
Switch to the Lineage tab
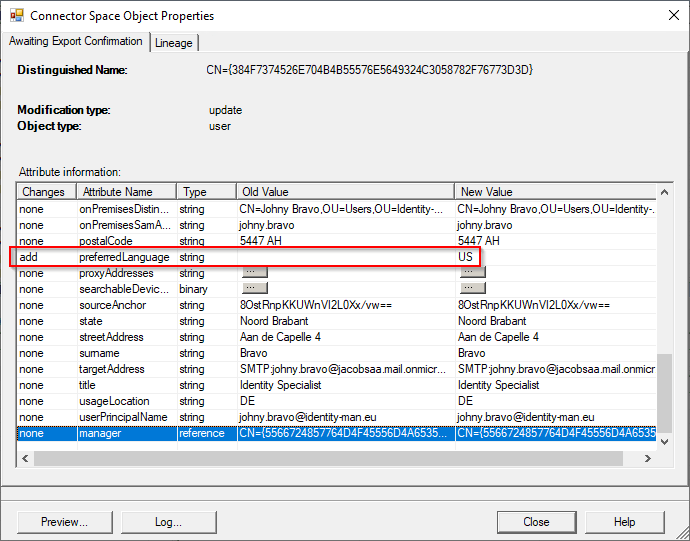pyautogui.click(x=174, y=42)
